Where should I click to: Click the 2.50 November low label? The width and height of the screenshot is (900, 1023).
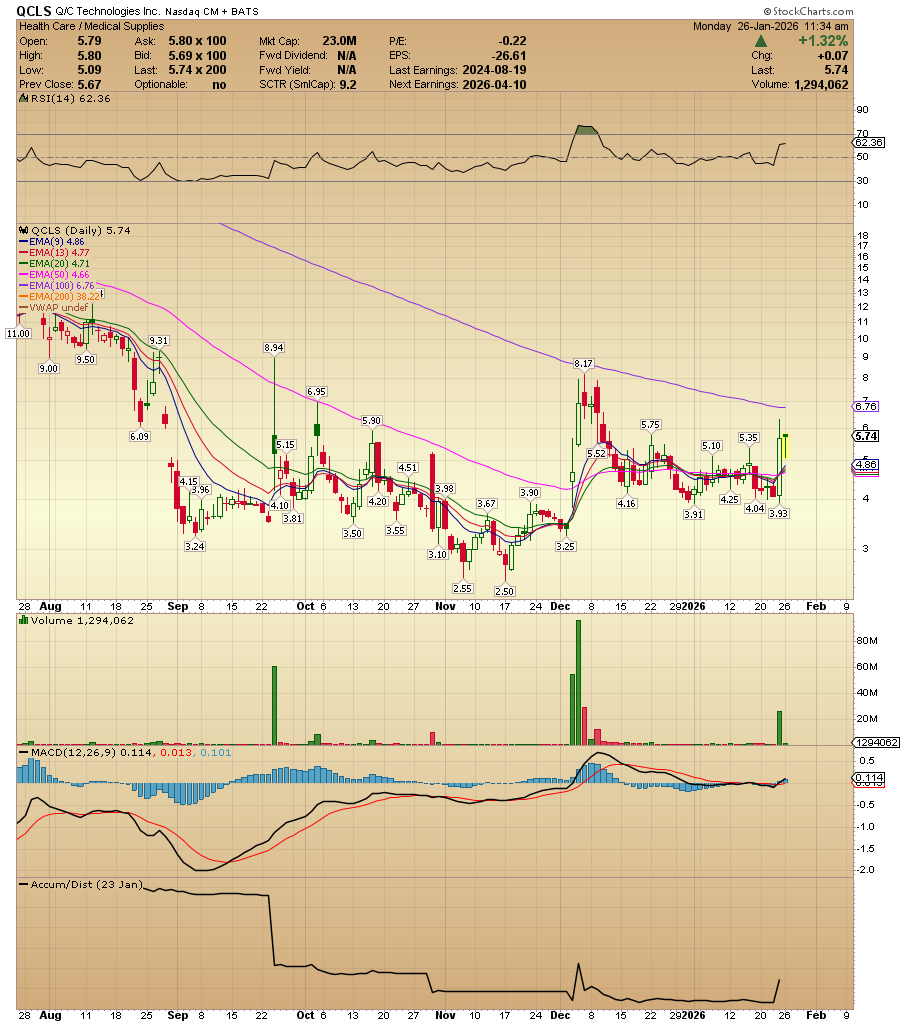click(x=504, y=591)
